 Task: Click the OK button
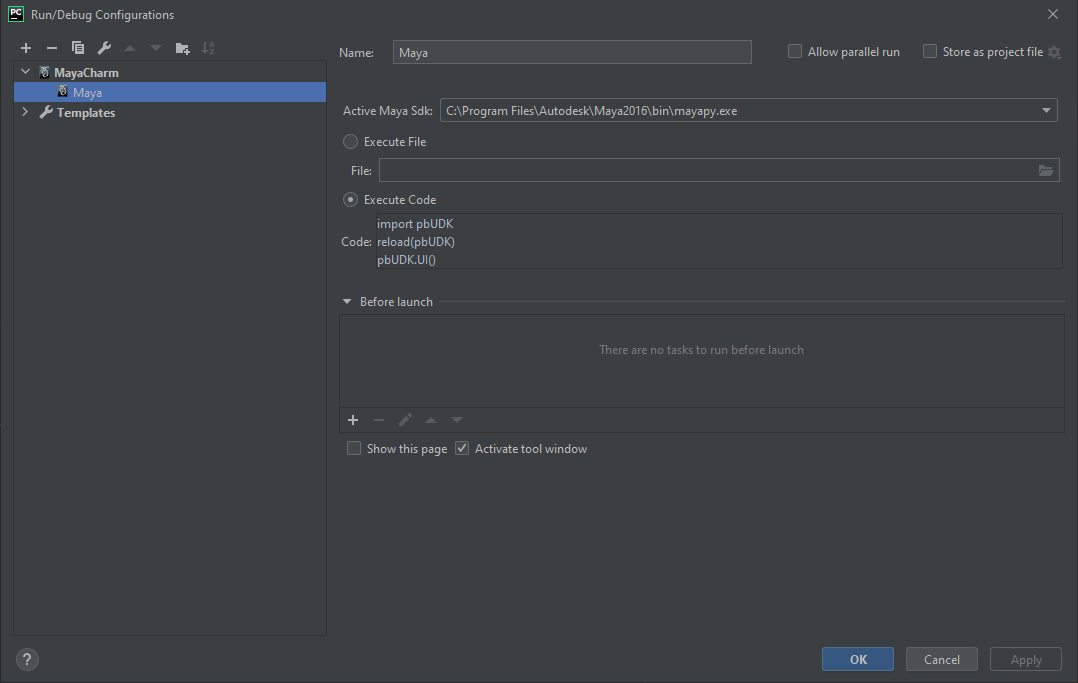[x=858, y=659]
